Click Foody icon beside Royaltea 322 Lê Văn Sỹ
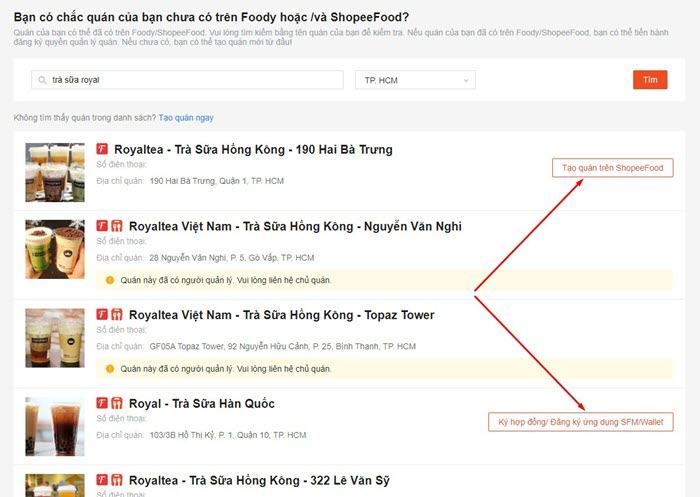Screen dimensions: 700x497 [102, 480]
